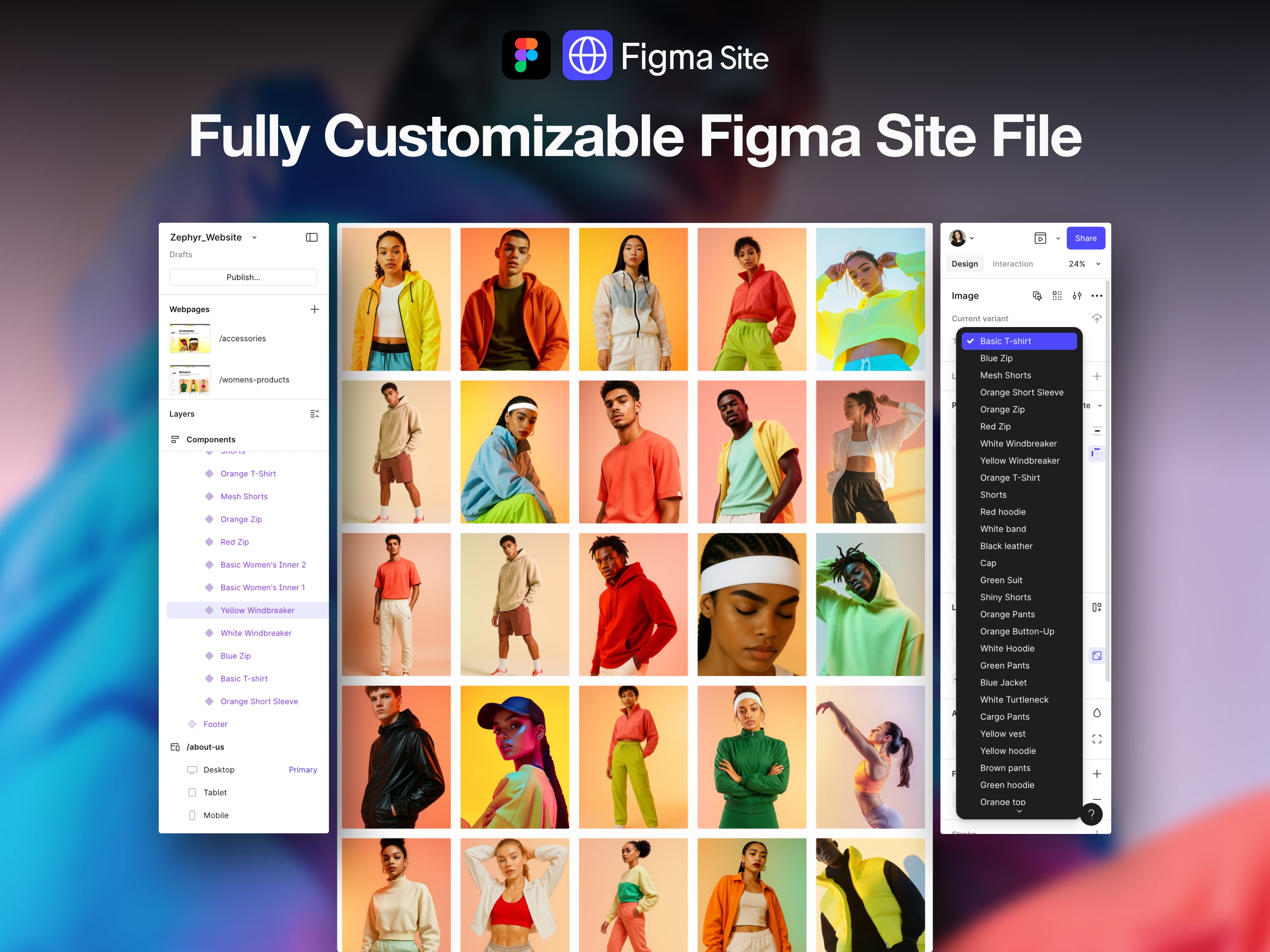Open the three-dots more options menu
The height and width of the screenshot is (952, 1270).
click(1096, 296)
